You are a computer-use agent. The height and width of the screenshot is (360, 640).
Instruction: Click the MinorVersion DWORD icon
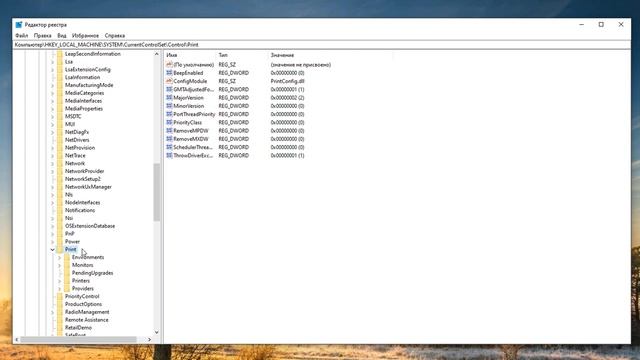click(x=169, y=106)
